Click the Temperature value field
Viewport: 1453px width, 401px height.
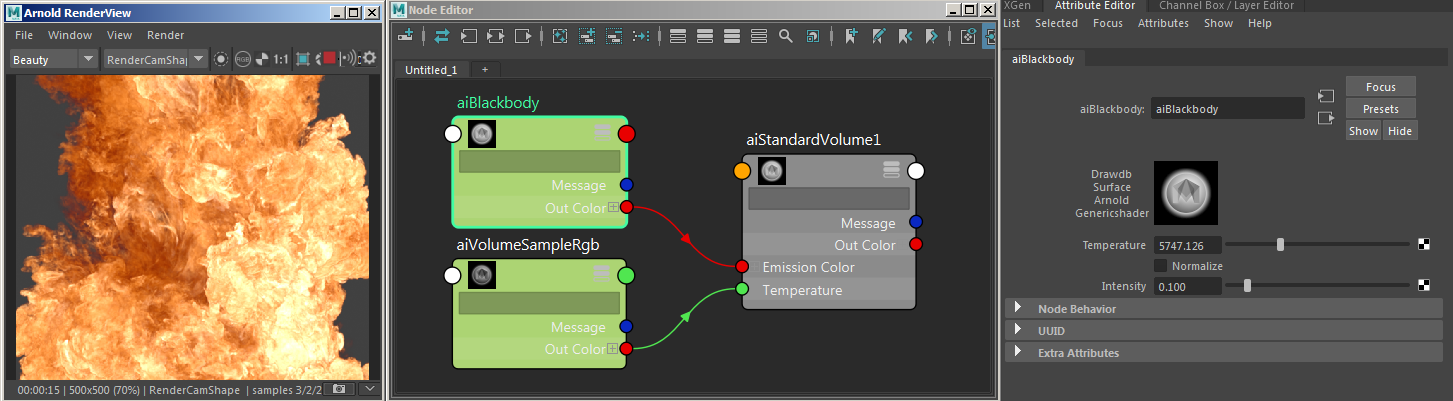(x=1187, y=245)
